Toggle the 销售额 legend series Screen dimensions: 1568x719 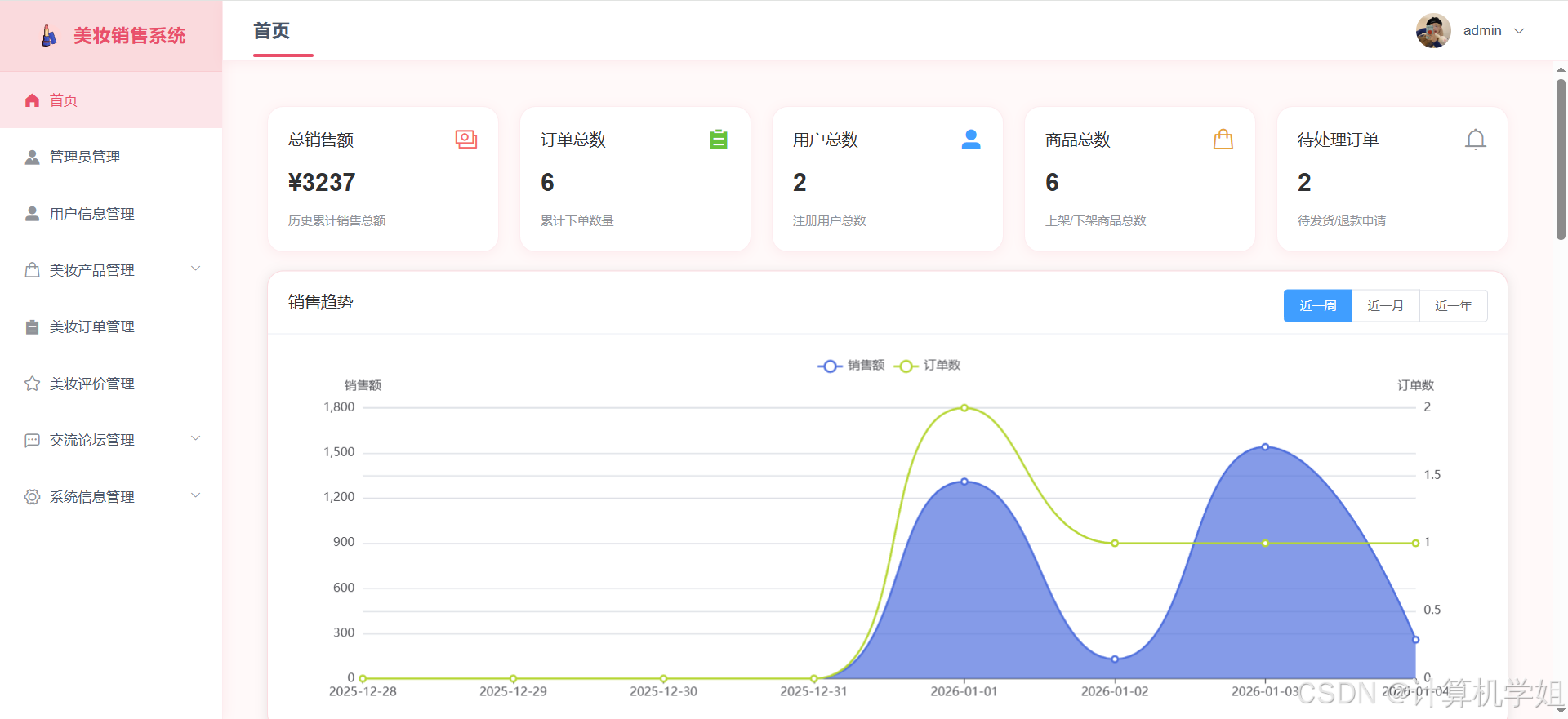click(851, 366)
